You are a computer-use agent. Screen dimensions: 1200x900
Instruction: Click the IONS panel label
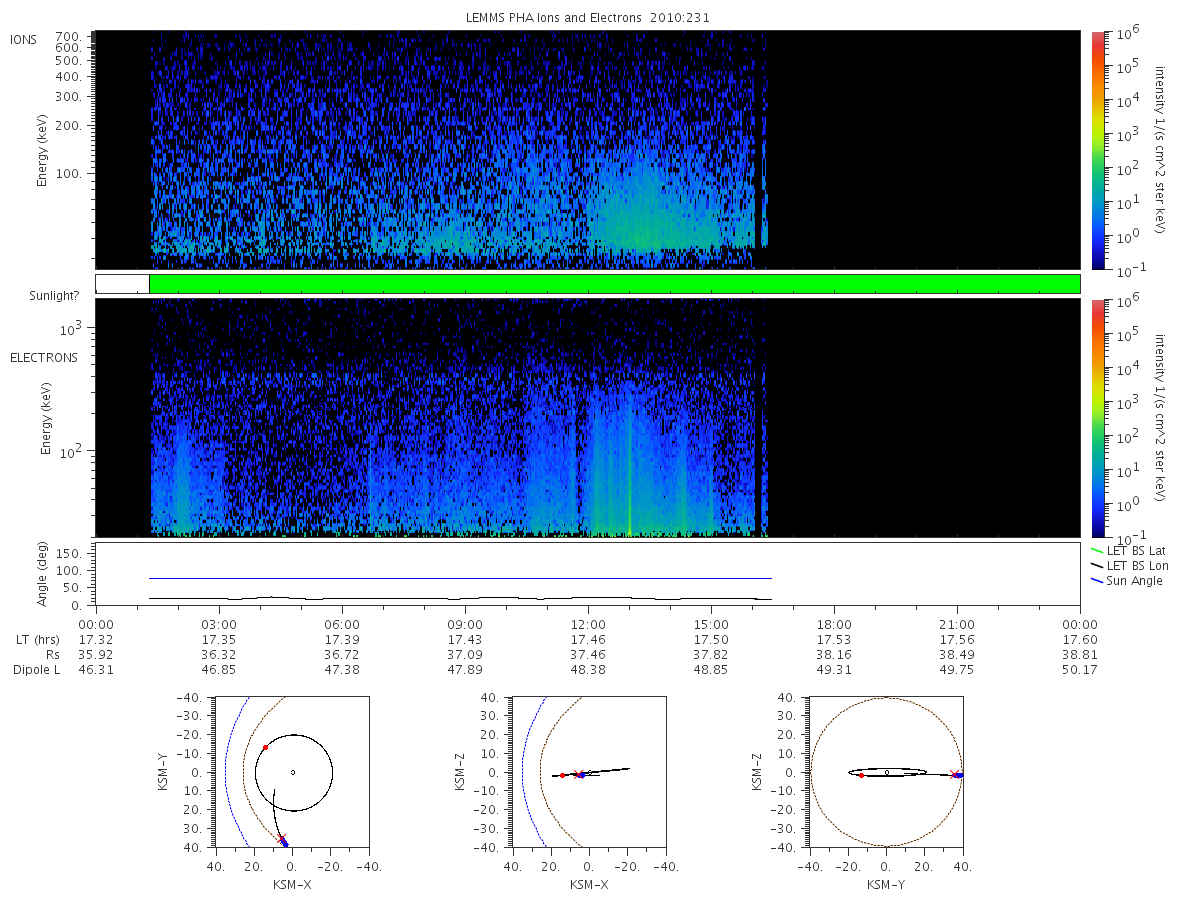24,40
